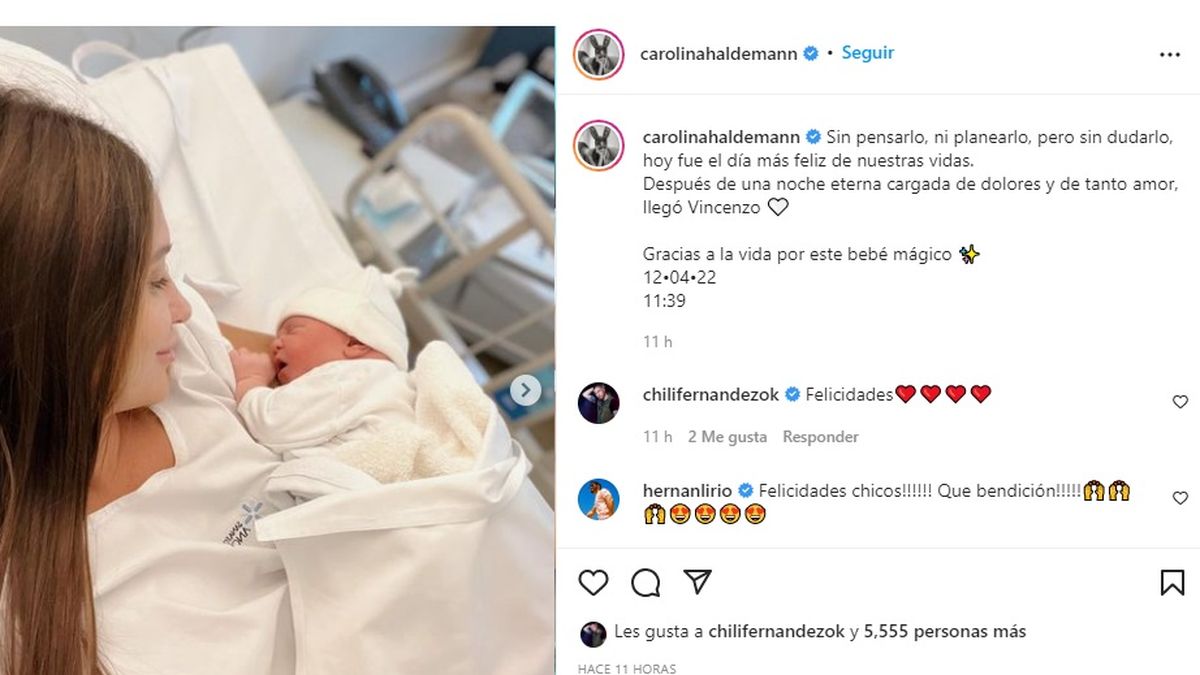Open '5,555 personas más' likes list
This screenshot has width=1200, height=675.
(944, 632)
